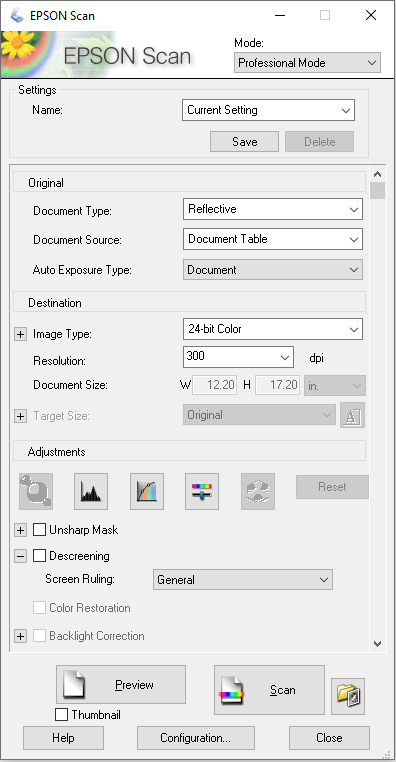Screen dimensions: 396x762
Task: Expand the Image Type options
Action: [20, 334]
